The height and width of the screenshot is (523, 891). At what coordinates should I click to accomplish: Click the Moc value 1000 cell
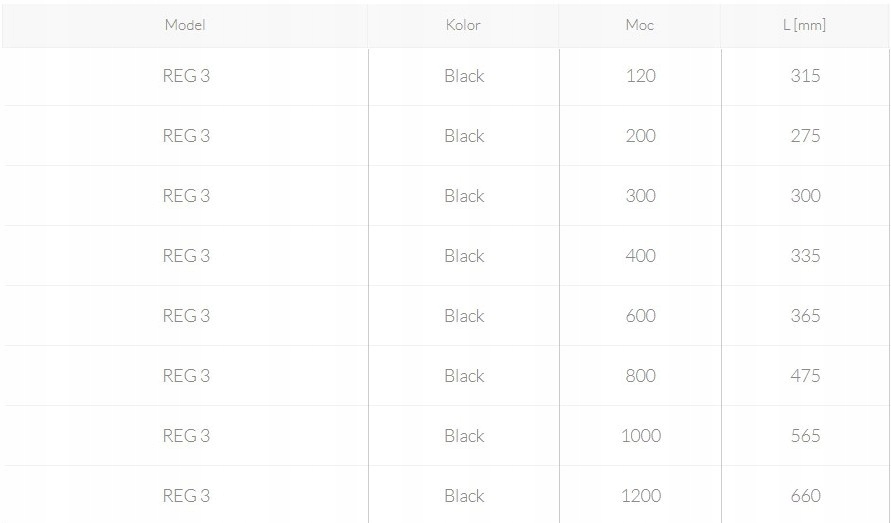640,436
